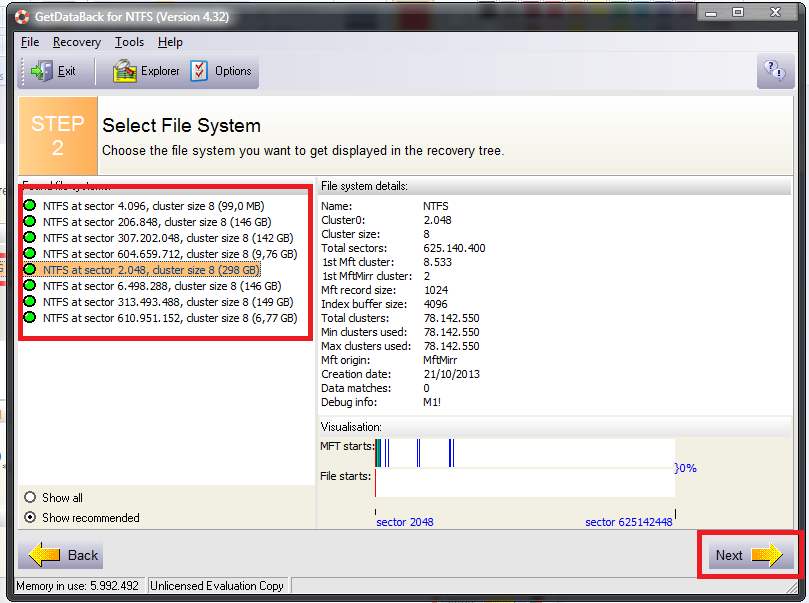Click 1st Mft cluster value 8.533

pyautogui.click(x=437, y=262)
